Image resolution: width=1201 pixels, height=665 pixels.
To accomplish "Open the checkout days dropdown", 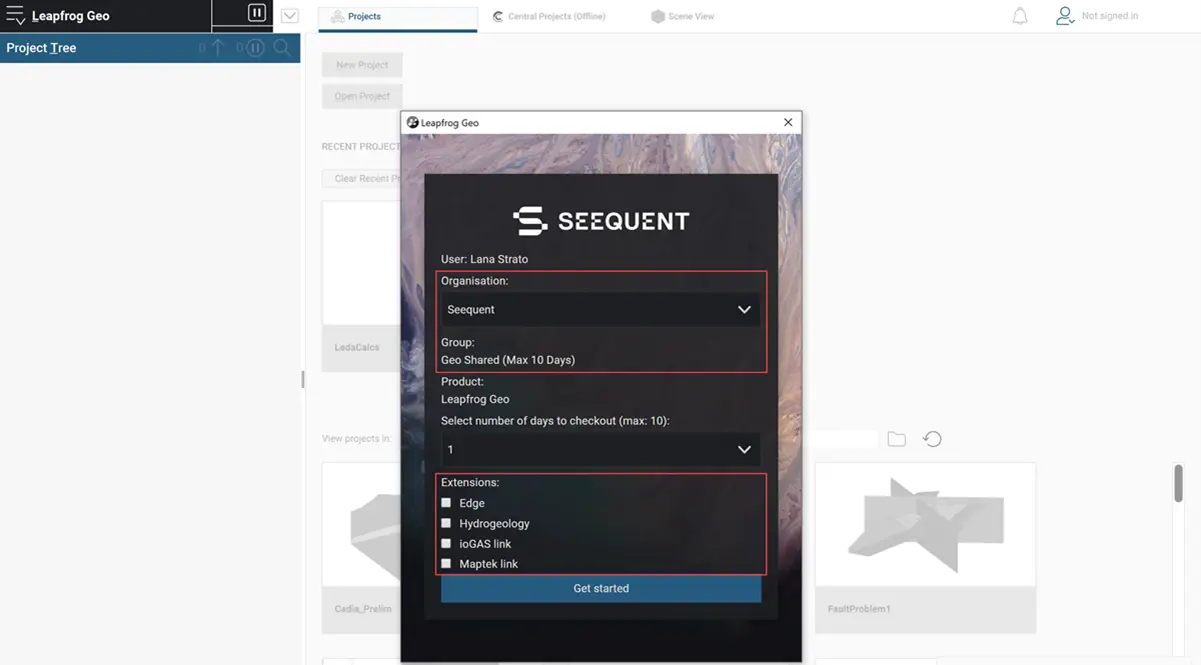I will coord(600,450).
